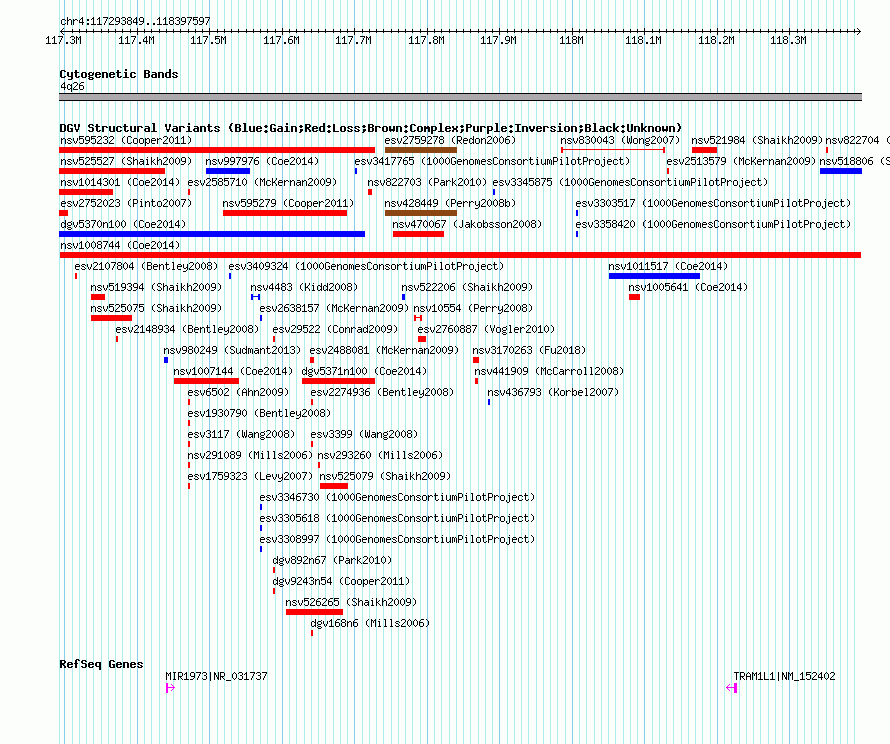
Task: Click esv2513579 (McKernan2009) label
Action: pyautogui.click(x=741, y=161)
